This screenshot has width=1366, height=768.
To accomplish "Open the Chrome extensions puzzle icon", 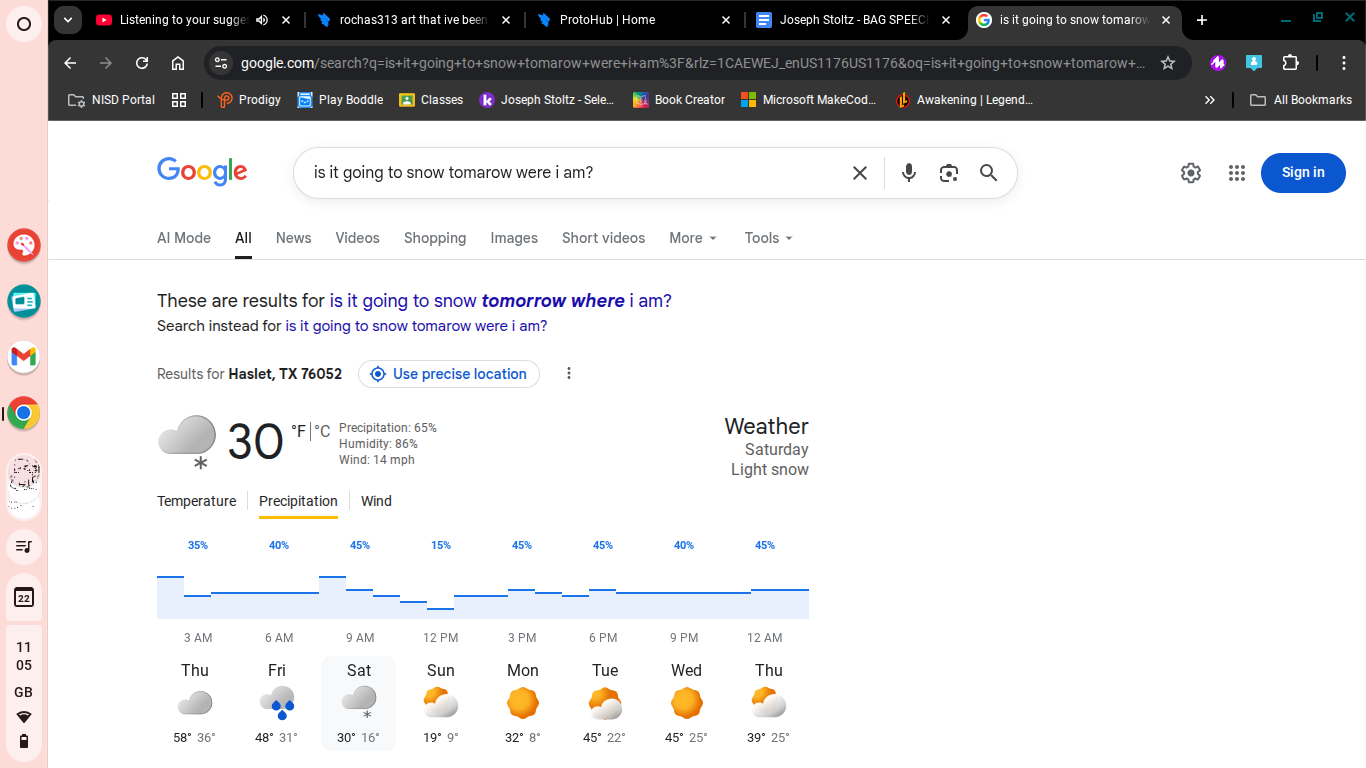I will [x=1290, y=63].
